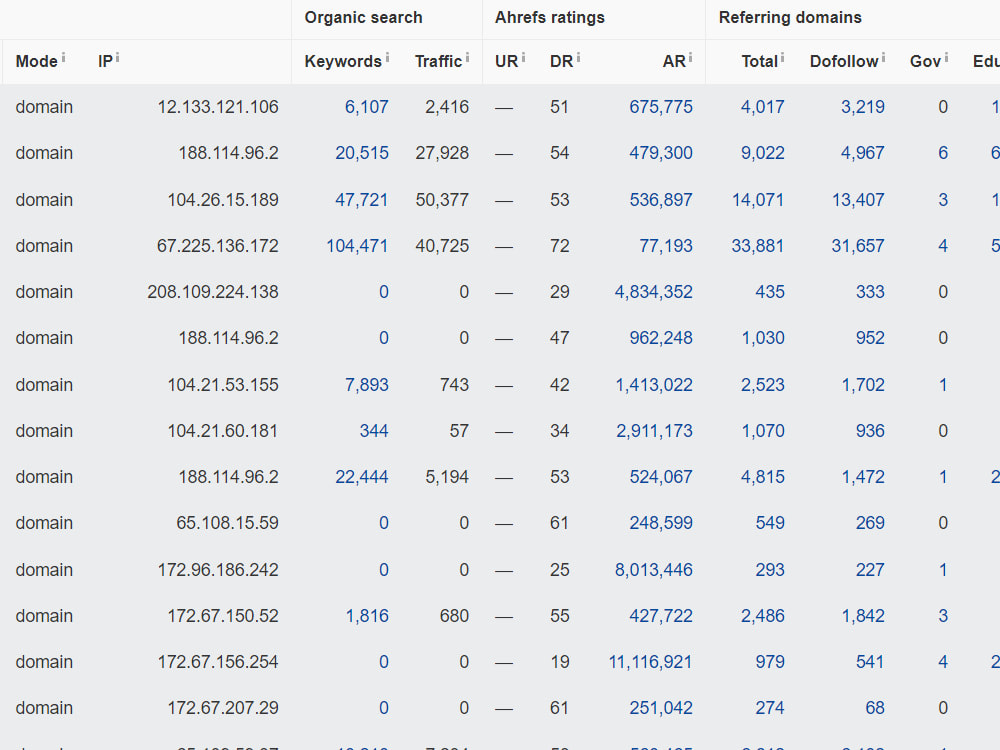Open info tooltip icon for Keywords column
1000x750 pixels.
click(x=387, y=57)
